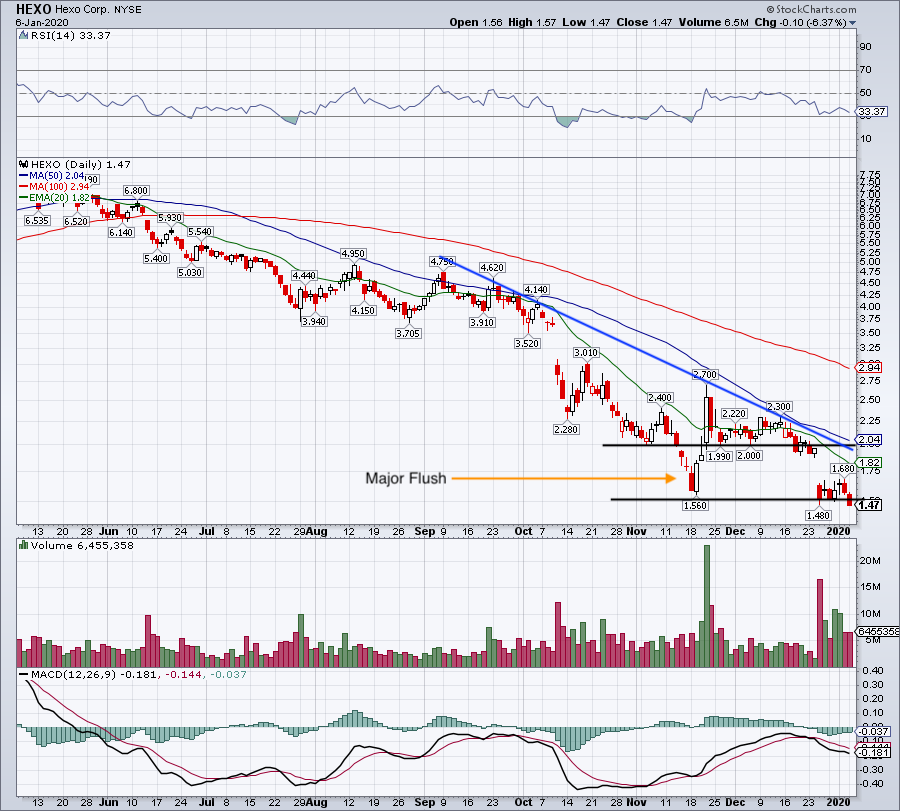Click the 3.705 low price label

point(408,333)
